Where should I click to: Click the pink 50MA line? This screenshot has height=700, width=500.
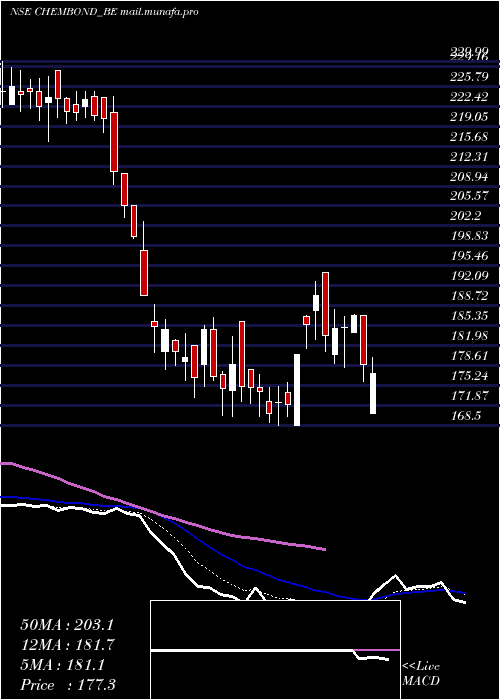click(163, 516)
